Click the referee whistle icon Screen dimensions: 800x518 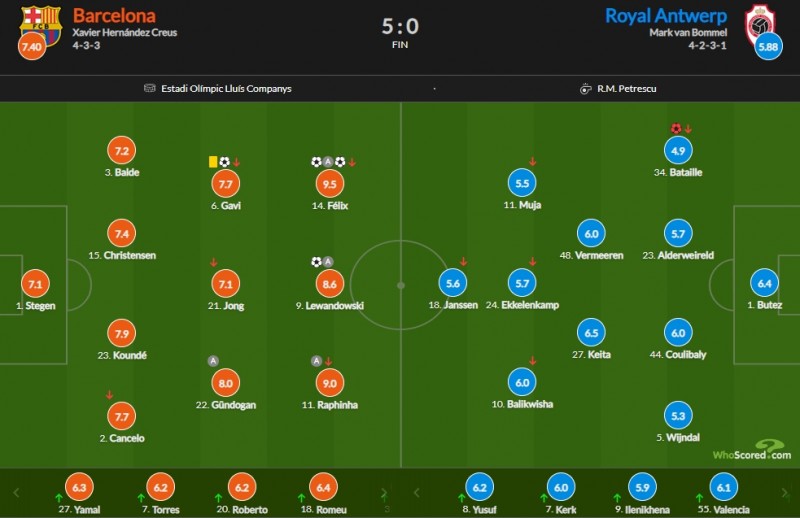pyautogui.click(x=585, y=88)
